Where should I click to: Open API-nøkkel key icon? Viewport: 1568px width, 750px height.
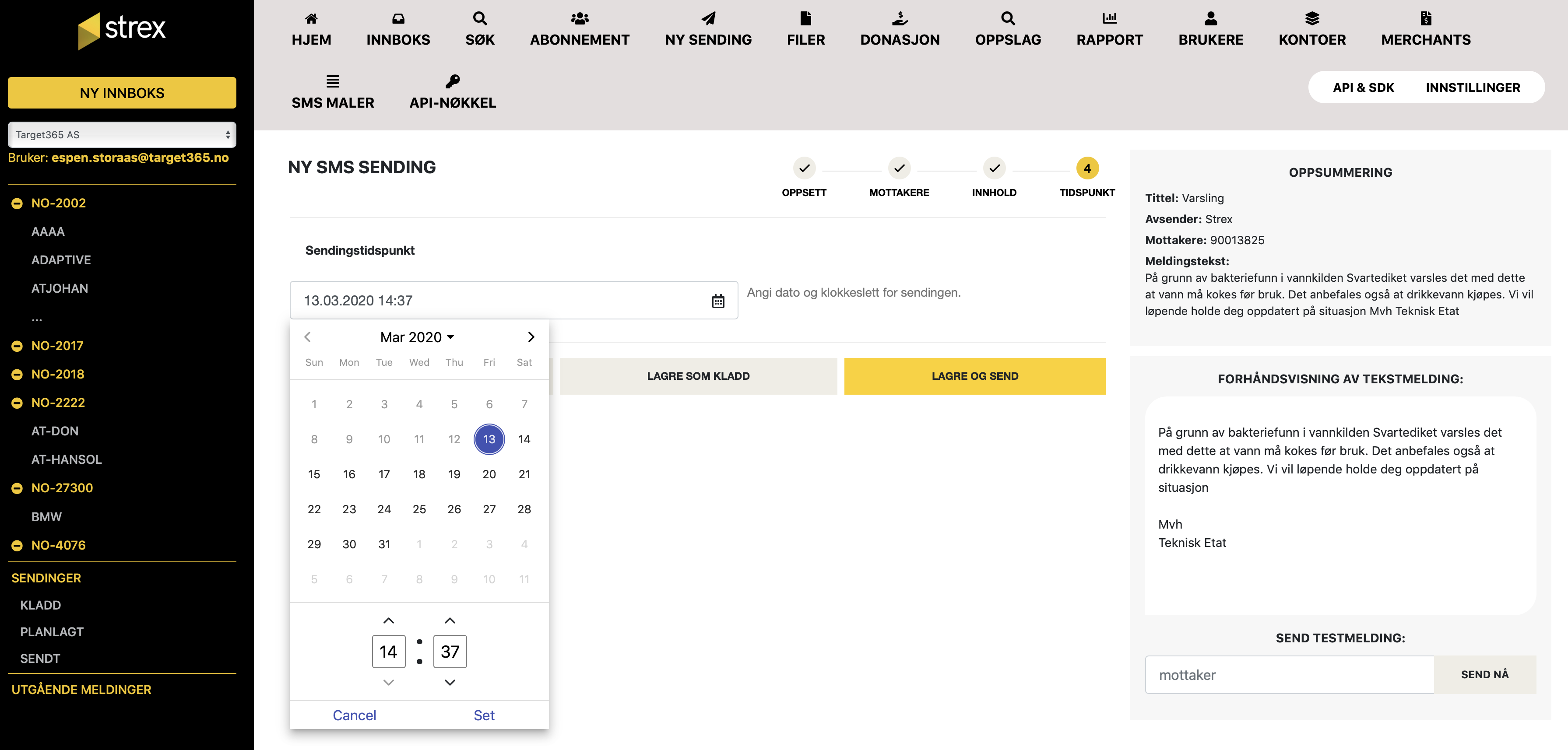tap(452, 81)
